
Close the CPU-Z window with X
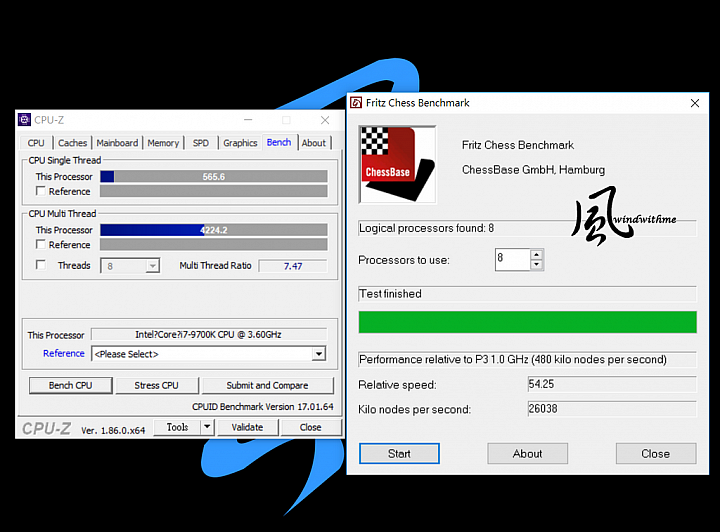click(x=325, y=120)
